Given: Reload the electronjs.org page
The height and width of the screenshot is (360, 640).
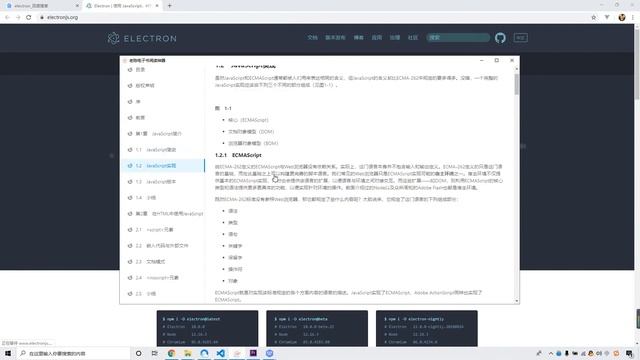Looking at the screenshot, I should [29, 17].
